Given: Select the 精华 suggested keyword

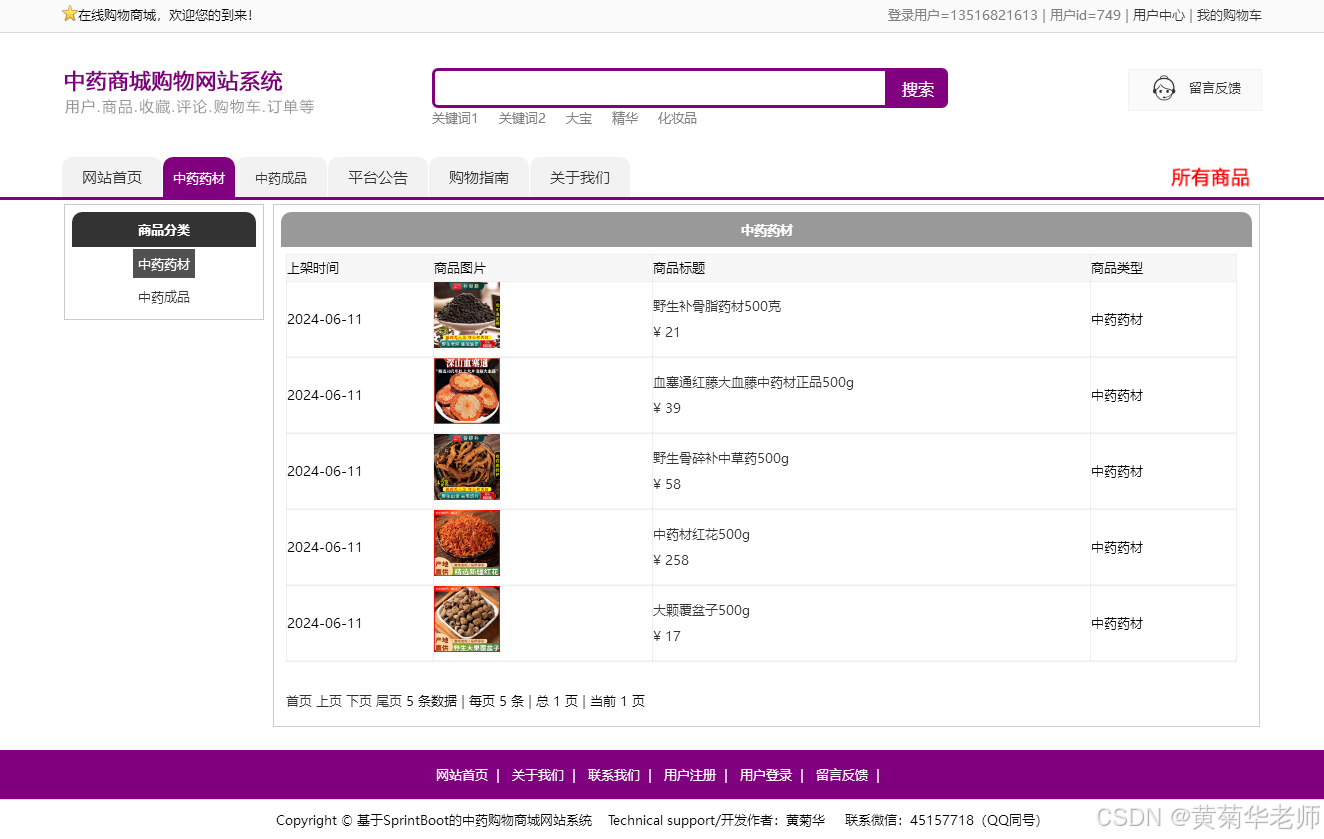Looking at the screenshot, I should point(625,118).
